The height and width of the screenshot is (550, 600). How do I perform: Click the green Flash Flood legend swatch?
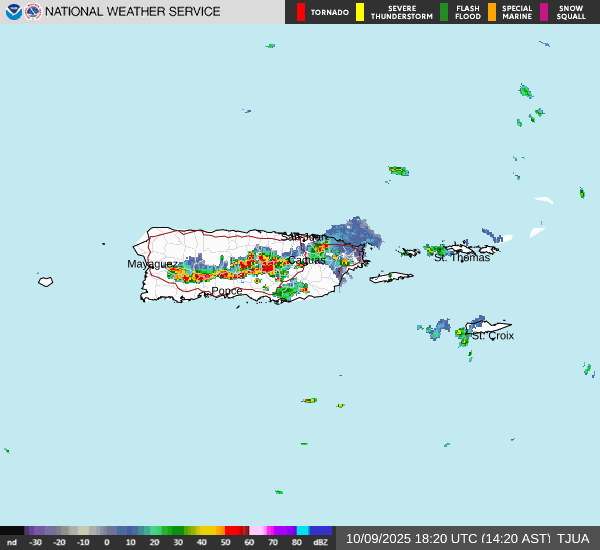pos(444,12)
